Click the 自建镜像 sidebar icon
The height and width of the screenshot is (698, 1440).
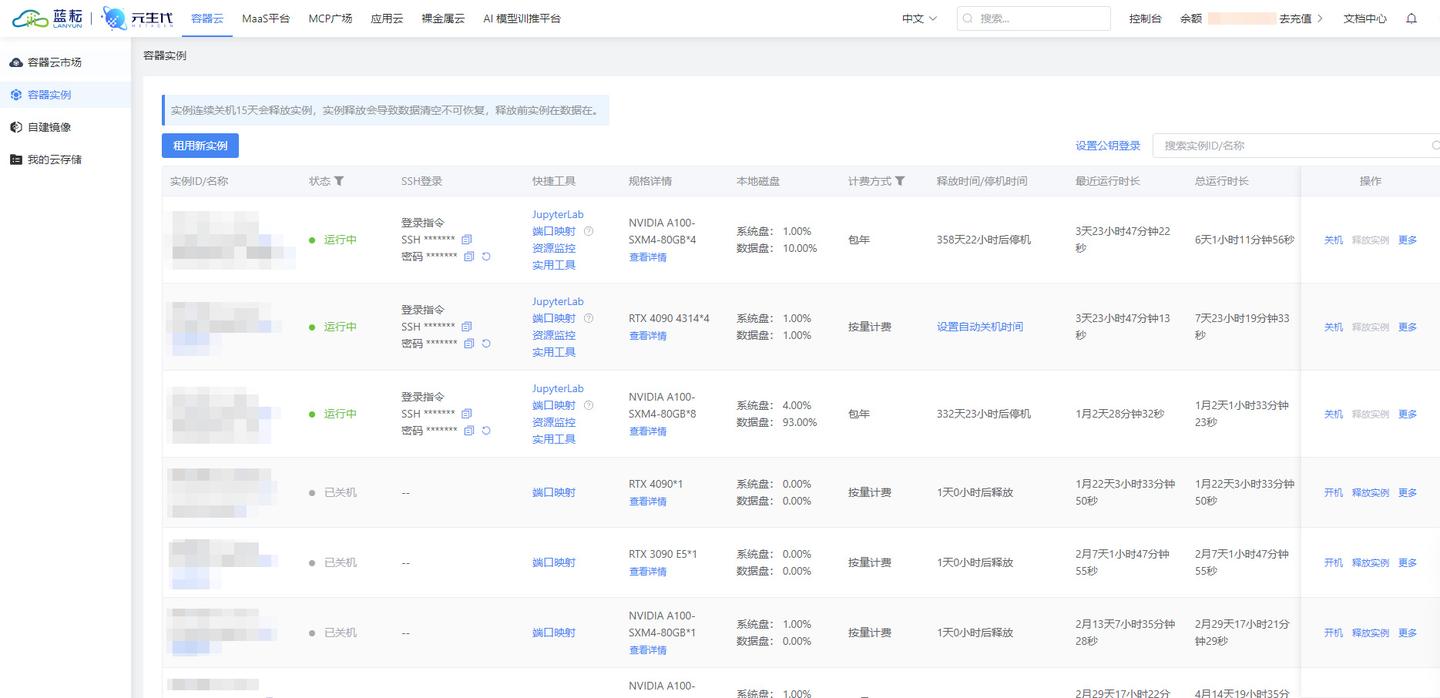[x=16, y=128]
